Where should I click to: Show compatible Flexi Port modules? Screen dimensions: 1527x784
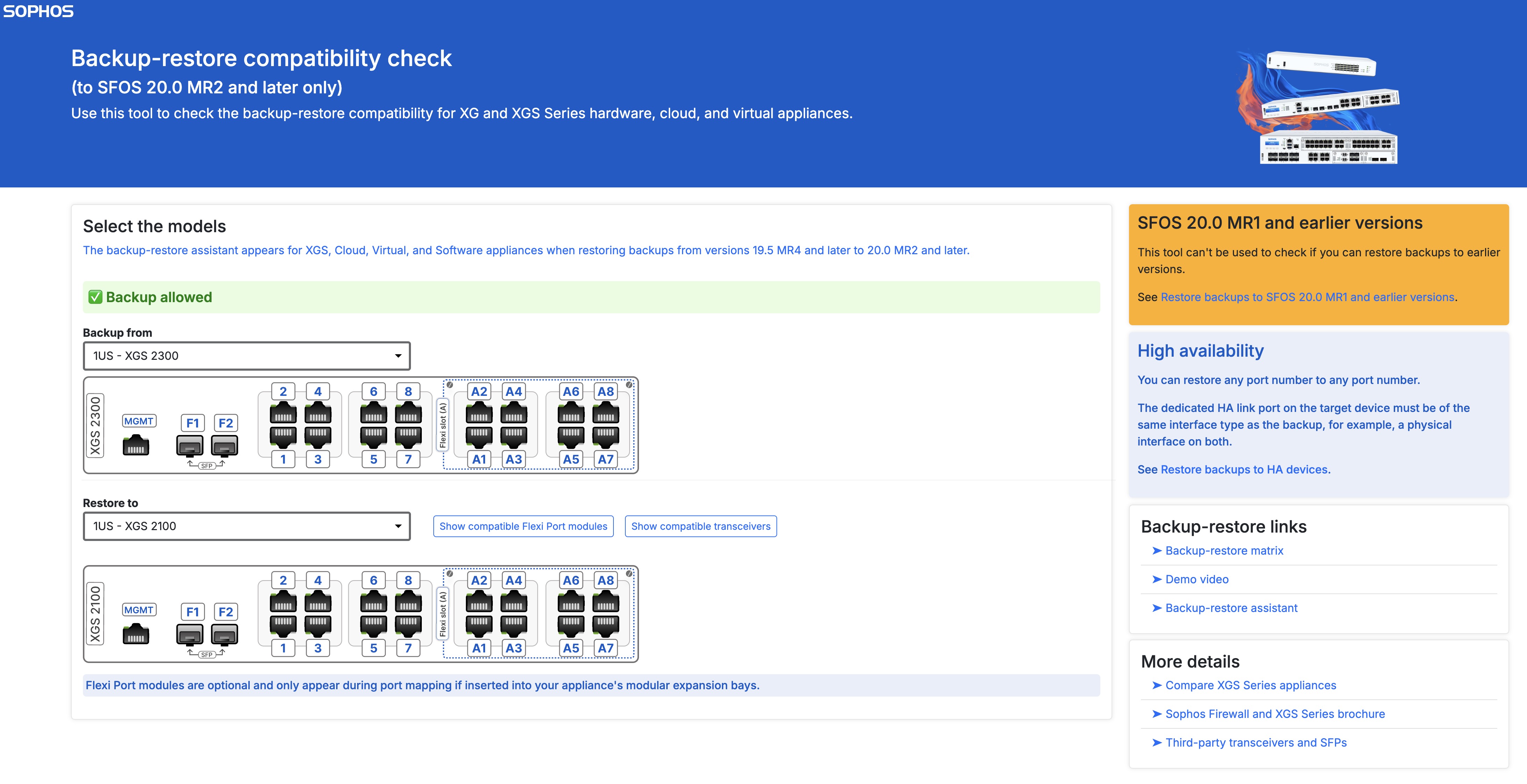(x=523, y=526)
